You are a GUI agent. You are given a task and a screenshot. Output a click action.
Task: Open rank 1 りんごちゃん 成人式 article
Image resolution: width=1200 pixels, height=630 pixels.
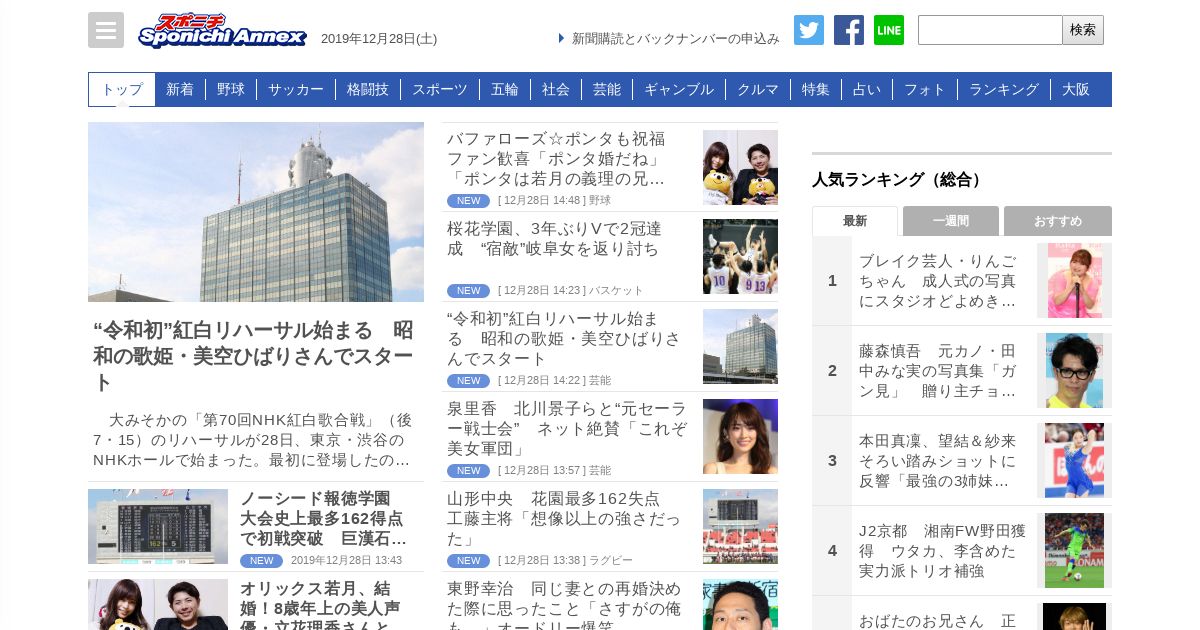938,281
